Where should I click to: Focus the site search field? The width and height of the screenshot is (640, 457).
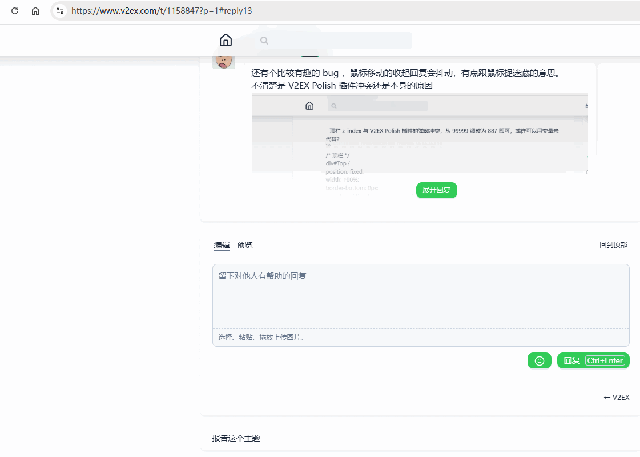click(340, 41)
